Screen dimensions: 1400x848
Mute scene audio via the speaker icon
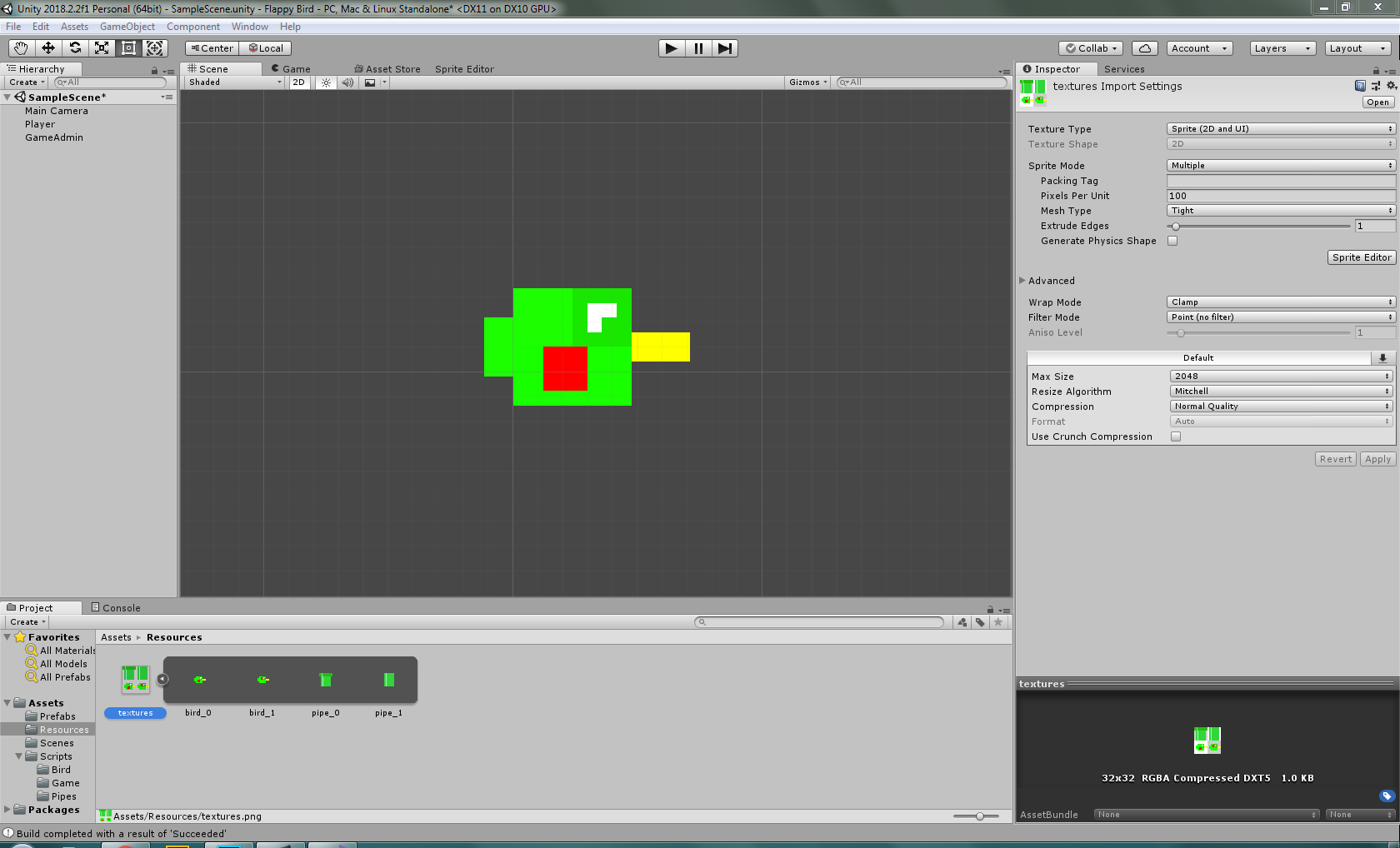coord(347,82)
